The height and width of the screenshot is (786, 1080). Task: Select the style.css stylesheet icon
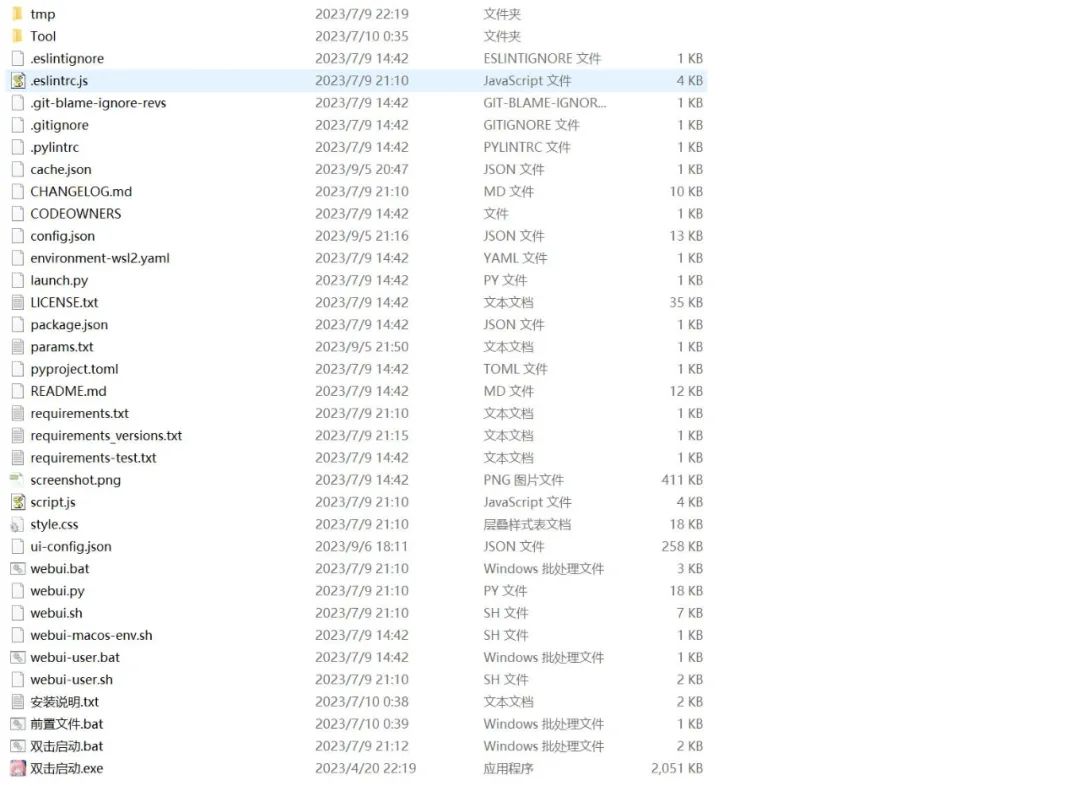pos(17,524)
